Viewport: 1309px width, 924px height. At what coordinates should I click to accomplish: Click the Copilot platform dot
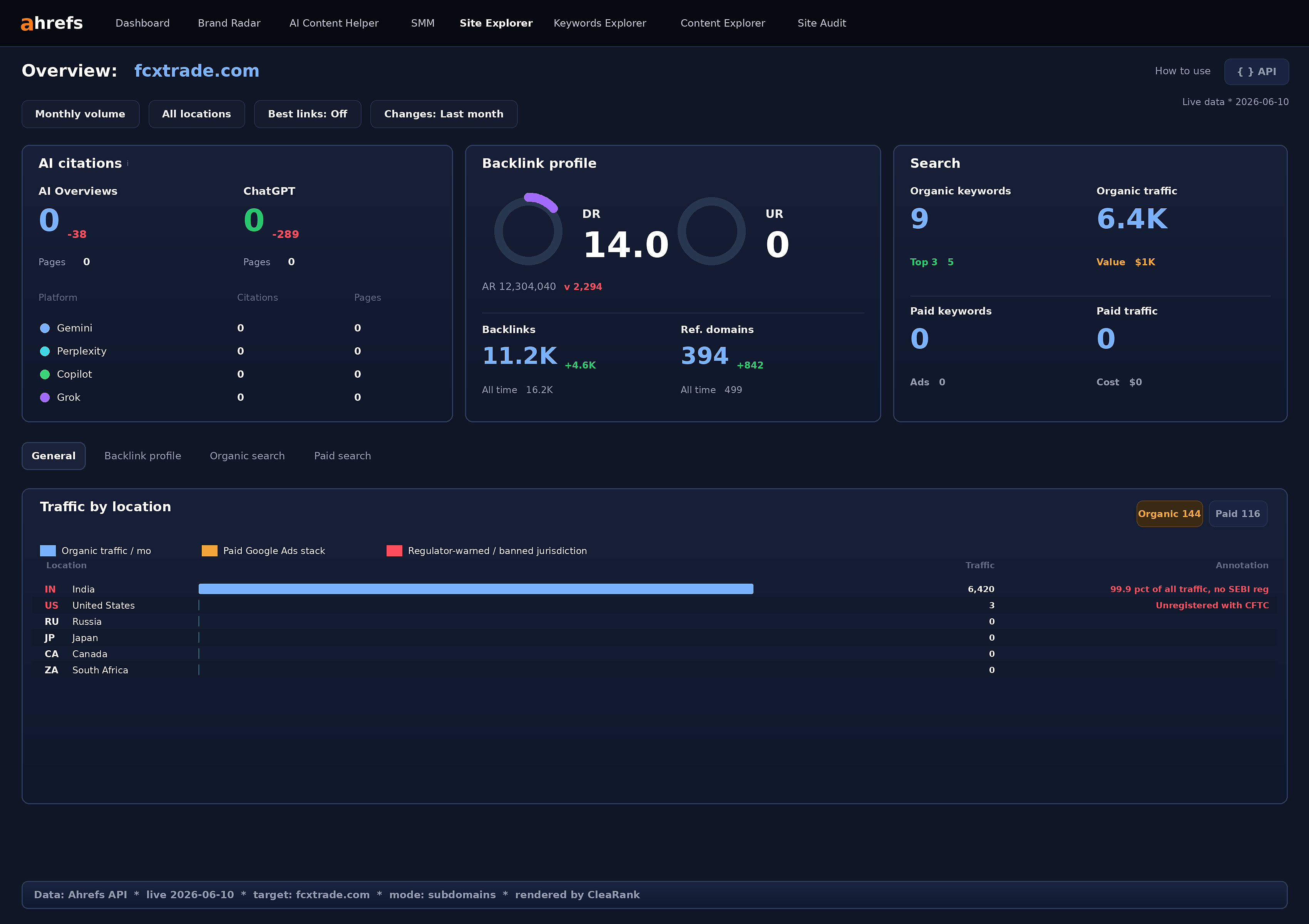click(x=45, y=375)
